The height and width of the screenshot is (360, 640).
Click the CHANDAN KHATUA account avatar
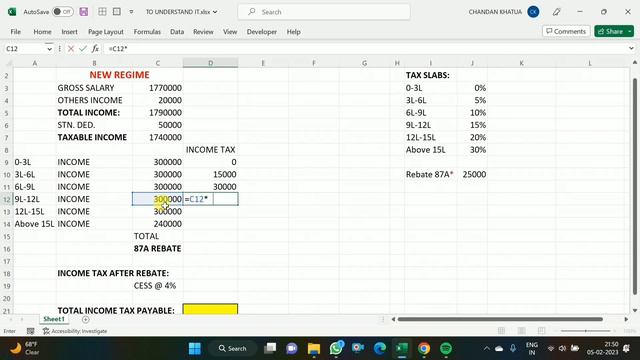(533, 12)
